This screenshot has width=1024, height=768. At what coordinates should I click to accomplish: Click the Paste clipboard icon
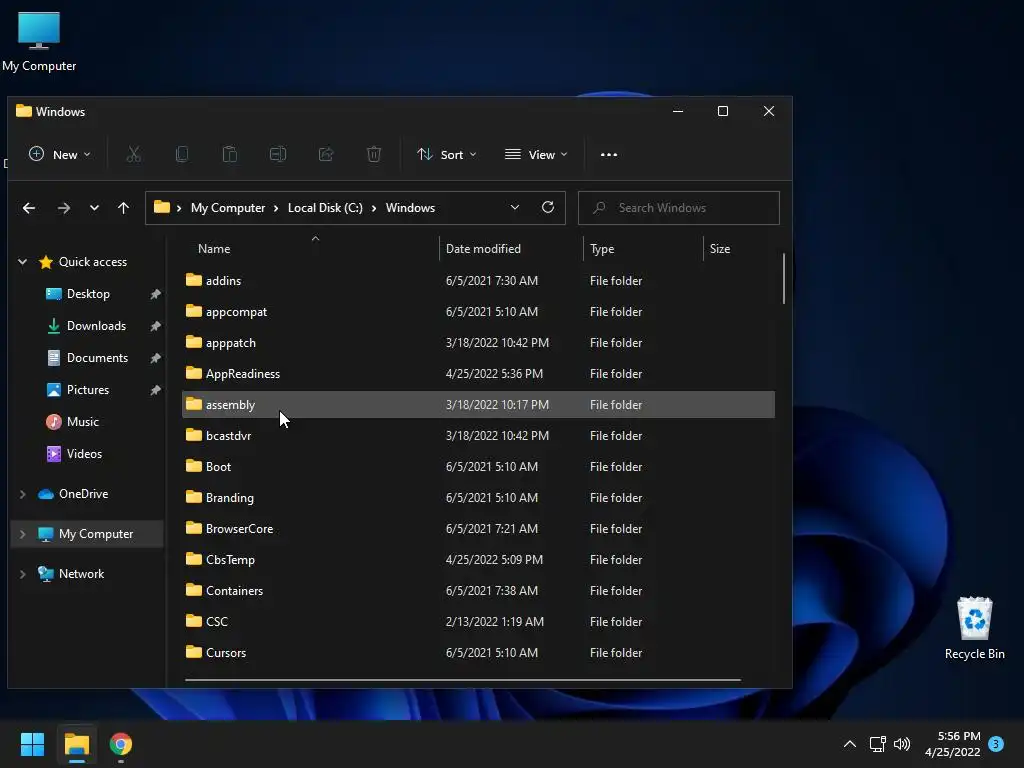point(230,155)
